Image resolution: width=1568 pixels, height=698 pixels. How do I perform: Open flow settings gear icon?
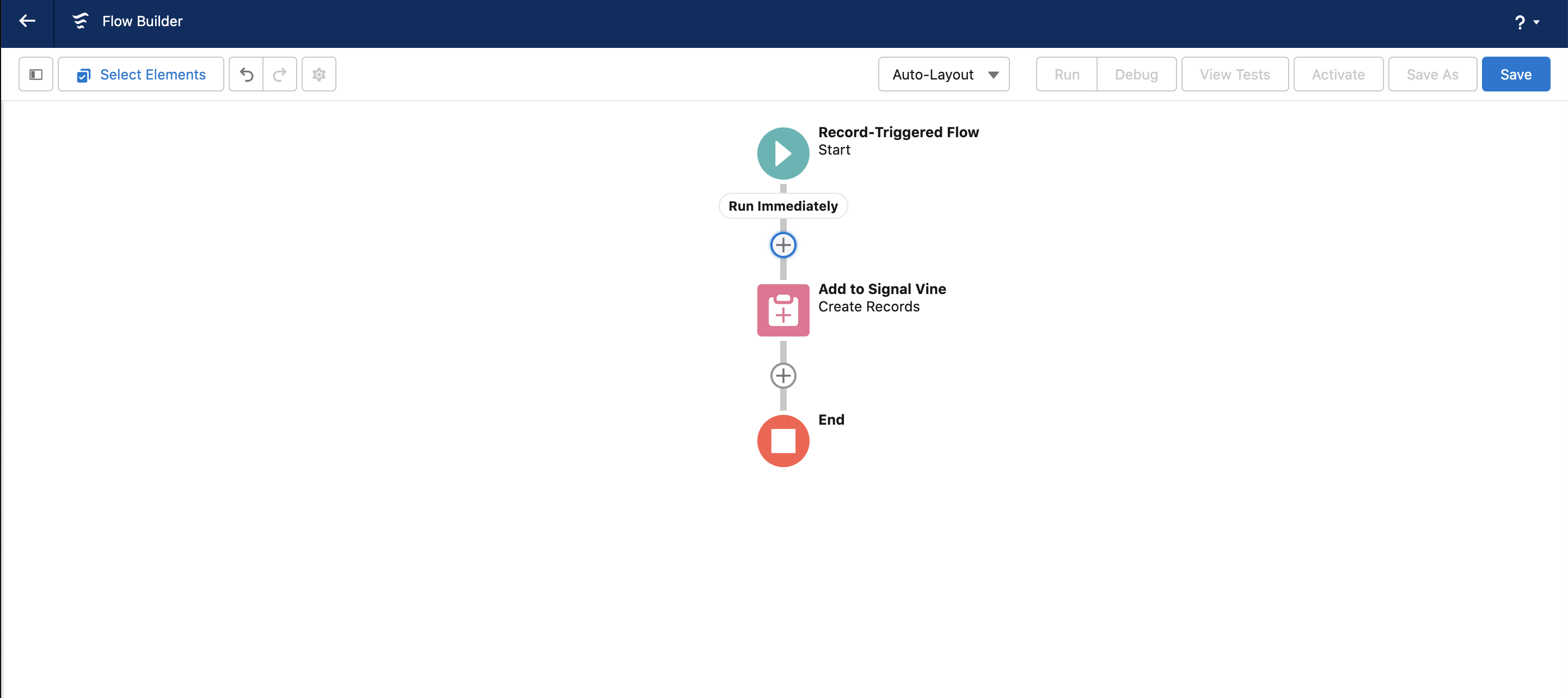(x=319, y=74)
